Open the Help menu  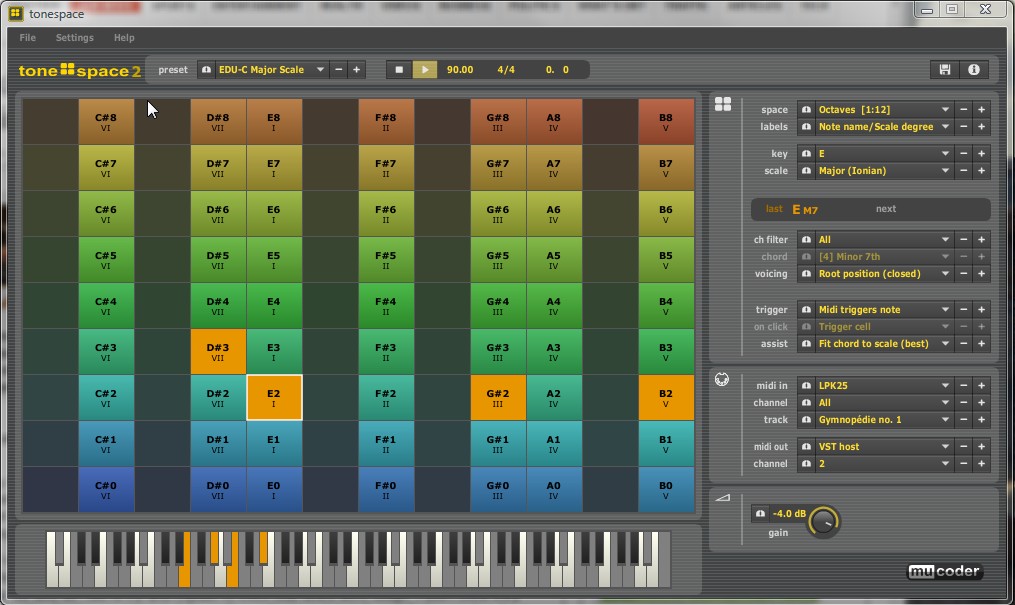point(124,38)
